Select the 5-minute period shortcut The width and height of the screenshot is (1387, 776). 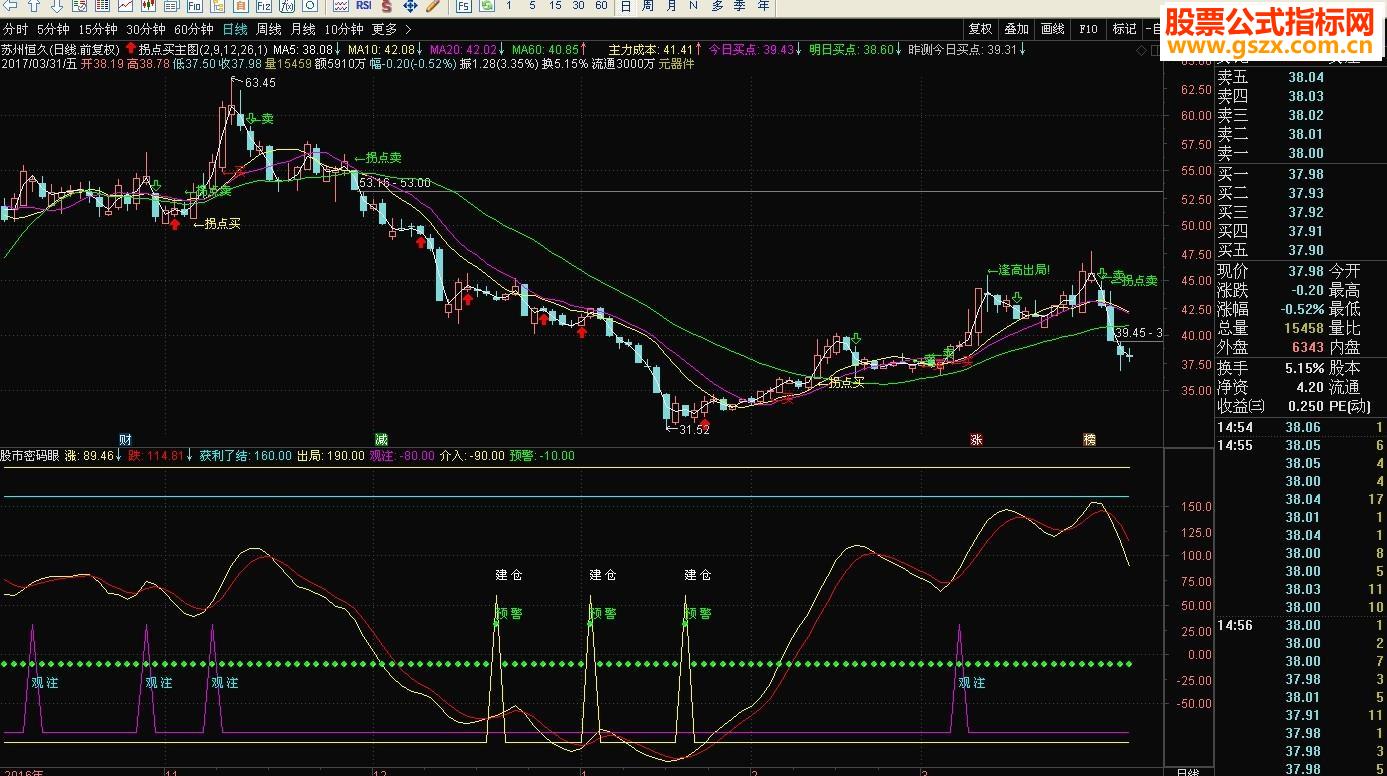pyautogui.click(x=532, y=6)
